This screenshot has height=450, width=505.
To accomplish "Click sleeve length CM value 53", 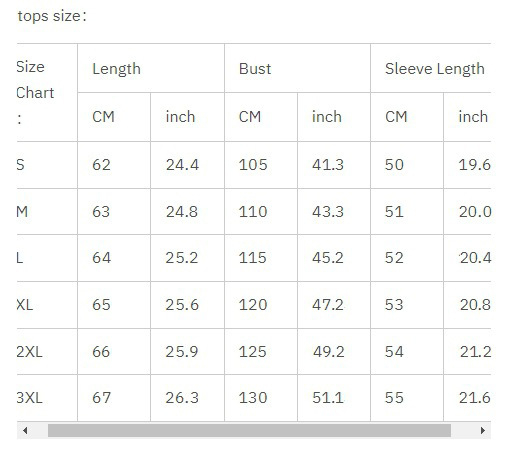I will pos(394,305).
